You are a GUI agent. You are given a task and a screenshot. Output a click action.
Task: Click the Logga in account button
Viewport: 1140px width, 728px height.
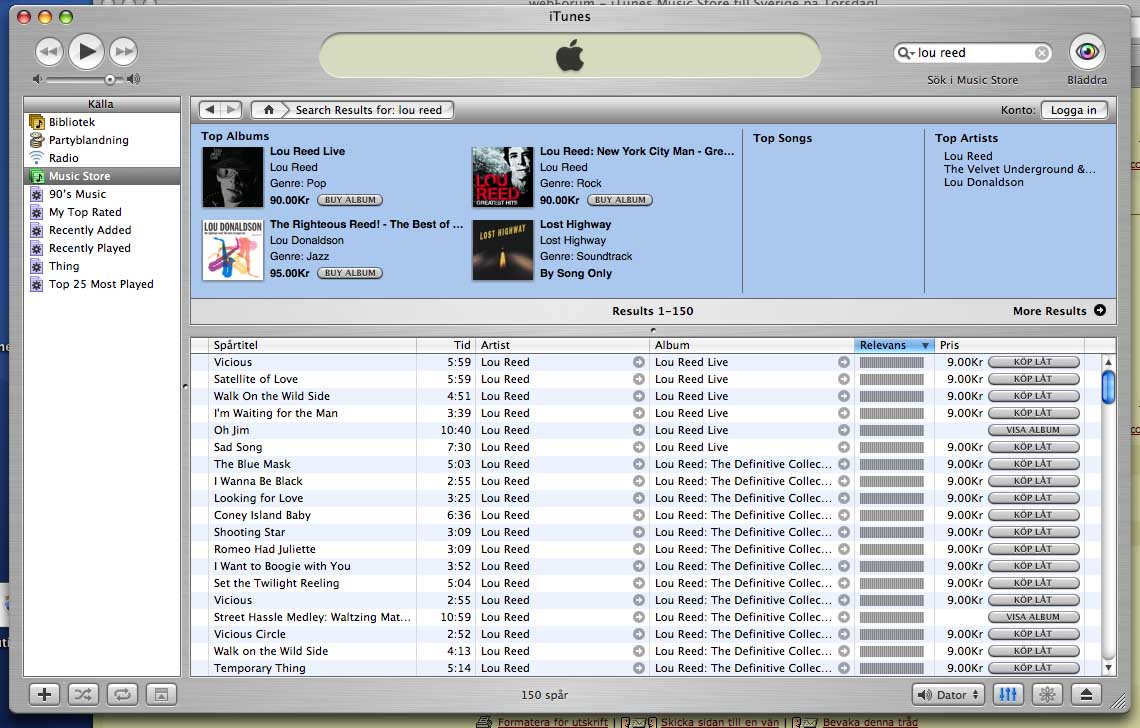click(1074, 110)
